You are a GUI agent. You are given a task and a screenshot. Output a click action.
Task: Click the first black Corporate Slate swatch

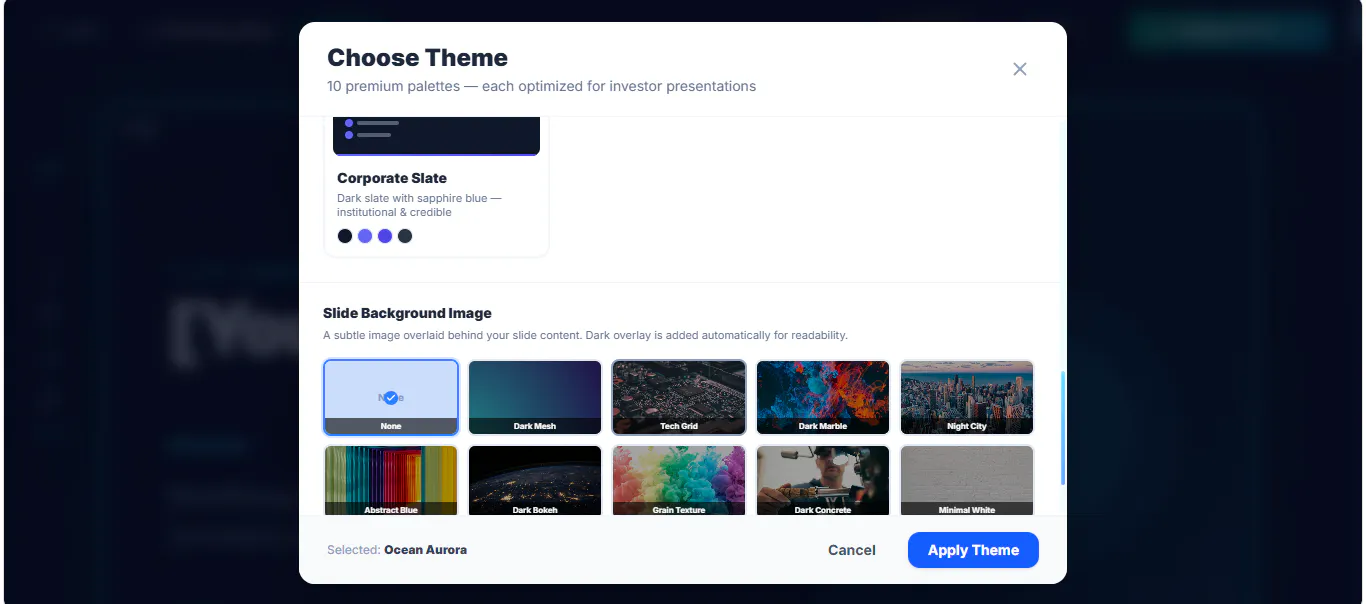[345, 236]
